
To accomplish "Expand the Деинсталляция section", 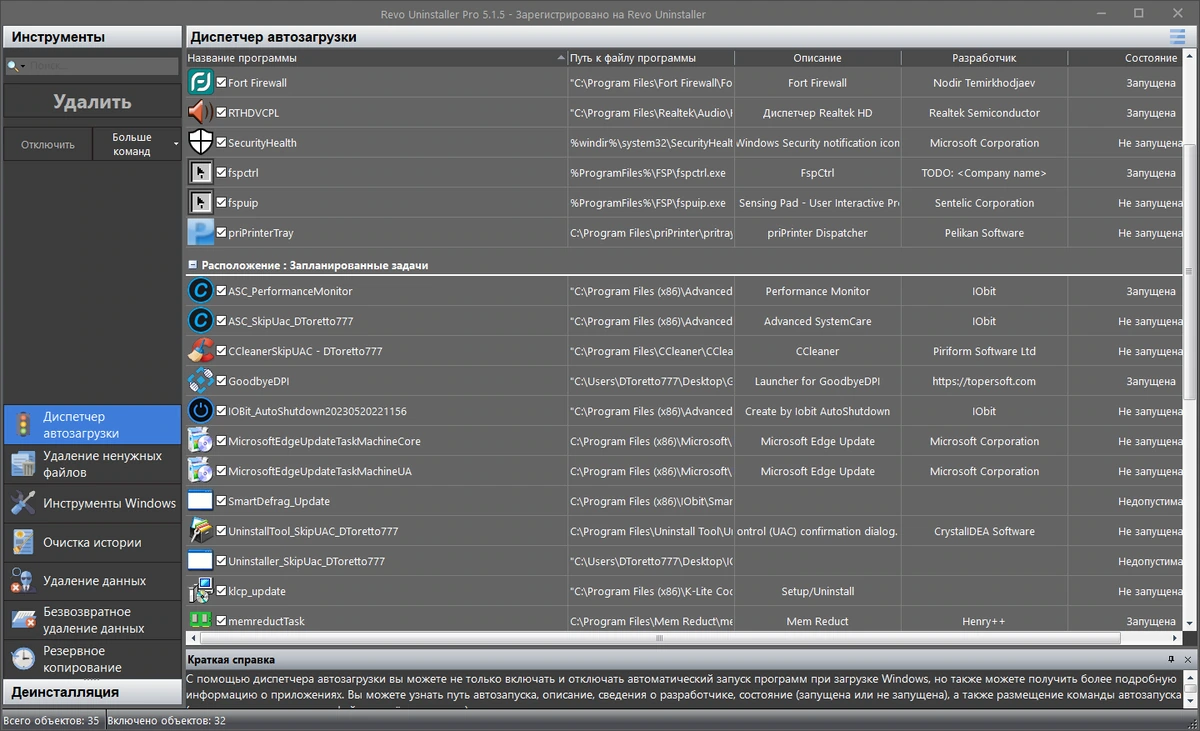I will pyautogui.click(x=91, y=692).
